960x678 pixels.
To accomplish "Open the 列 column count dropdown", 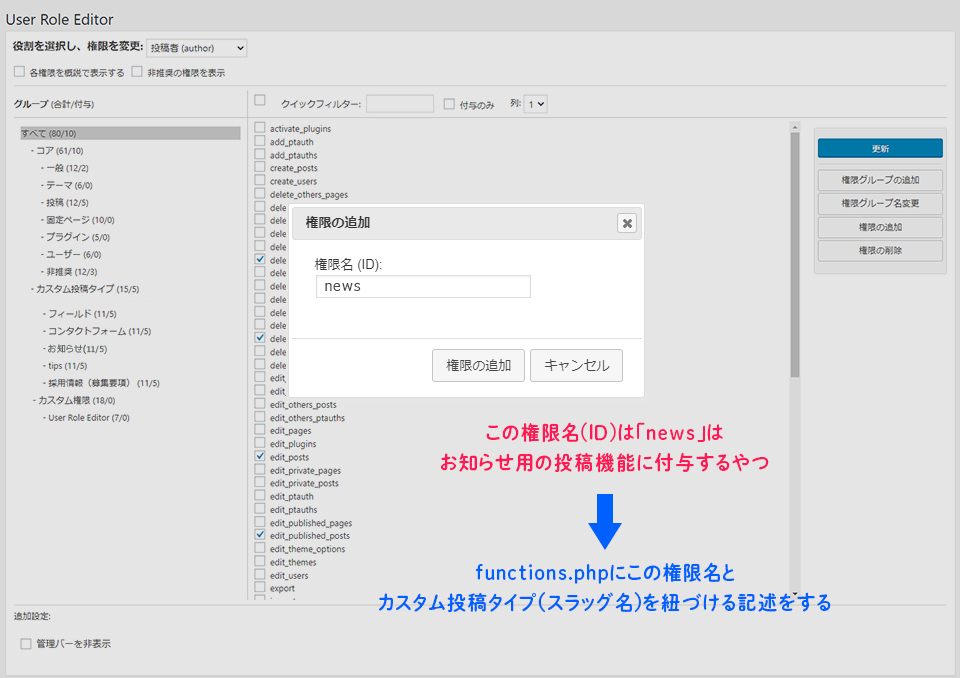I will (x=536, y=104).
